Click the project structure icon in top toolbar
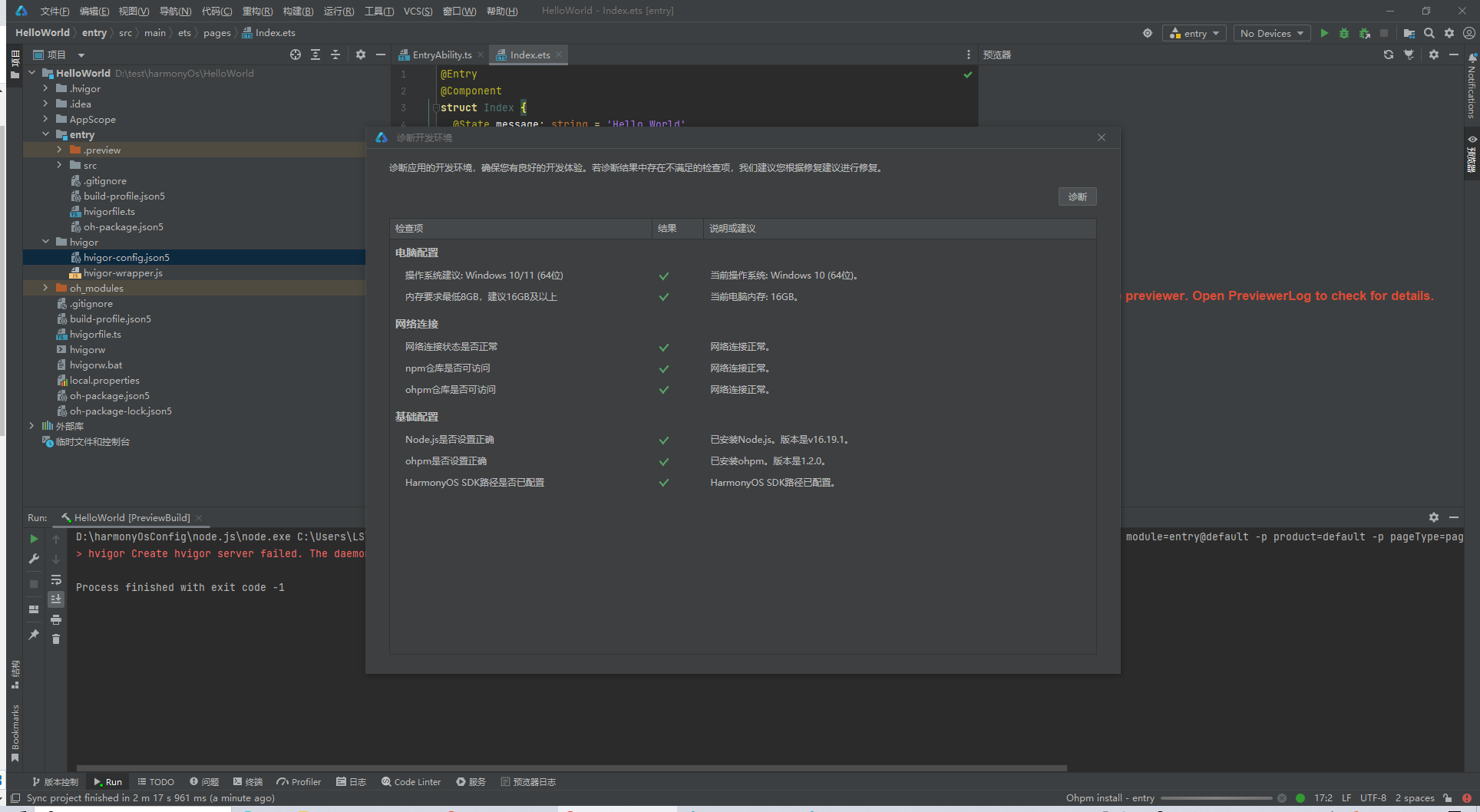 [x=1409, y=33]
